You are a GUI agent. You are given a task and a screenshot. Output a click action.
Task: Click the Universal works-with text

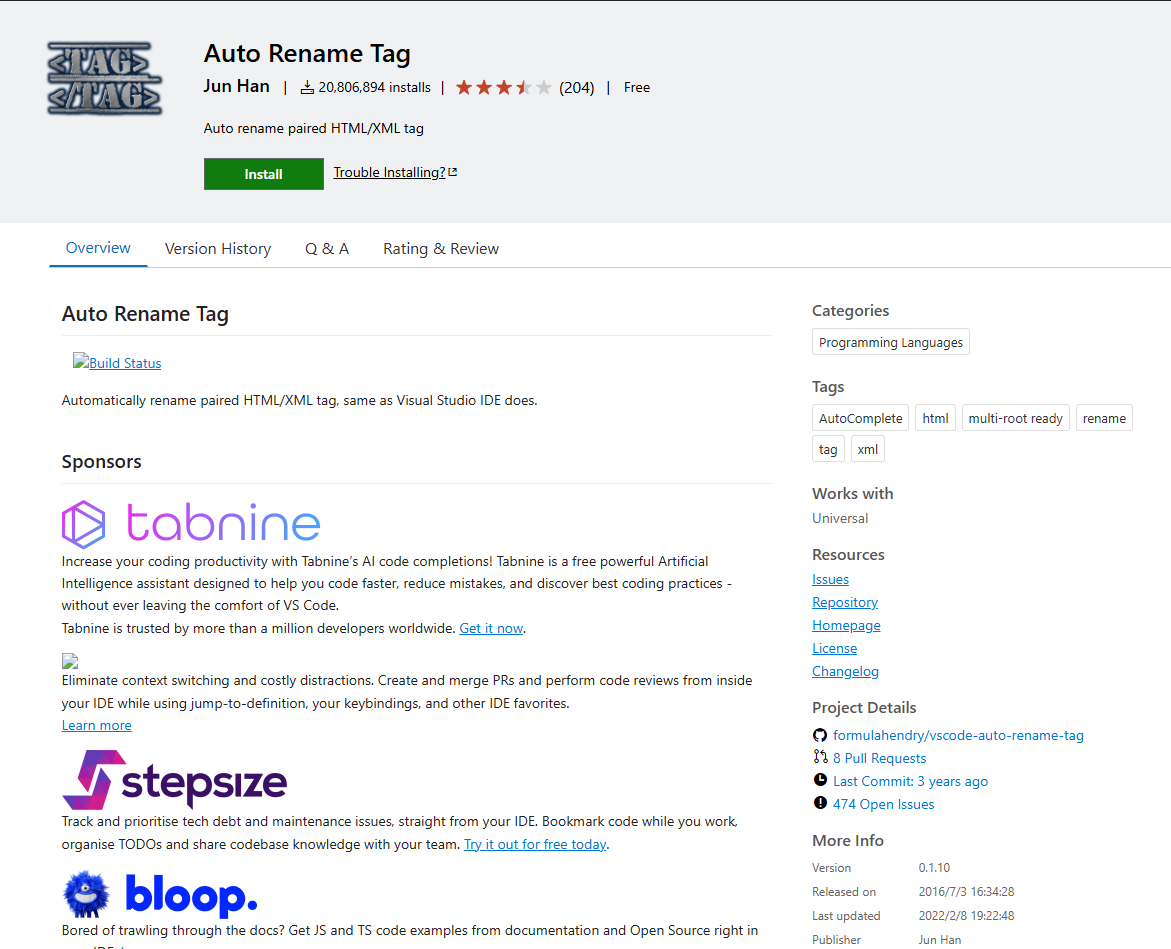(840, 518)
